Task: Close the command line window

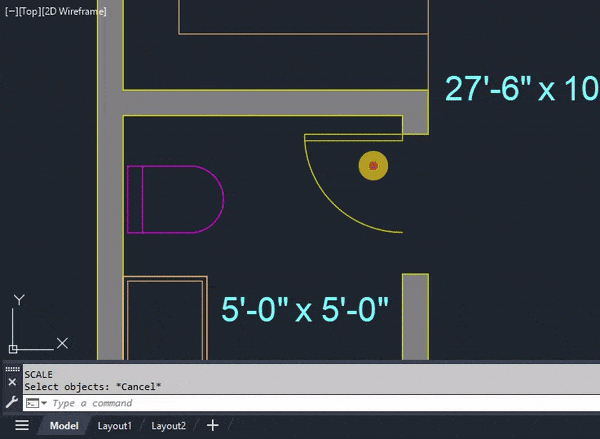Action: [x=12, y=382]
